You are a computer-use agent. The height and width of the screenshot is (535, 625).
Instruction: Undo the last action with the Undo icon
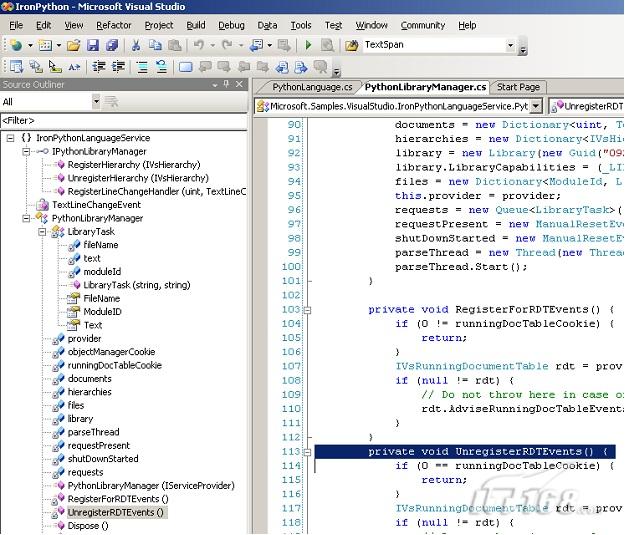tap(199, 45)
